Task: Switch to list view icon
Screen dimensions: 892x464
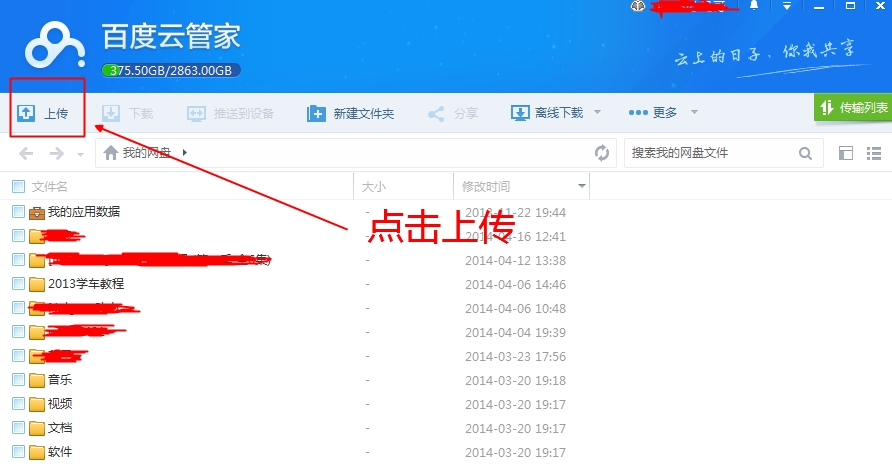Action: click(874, 153)
